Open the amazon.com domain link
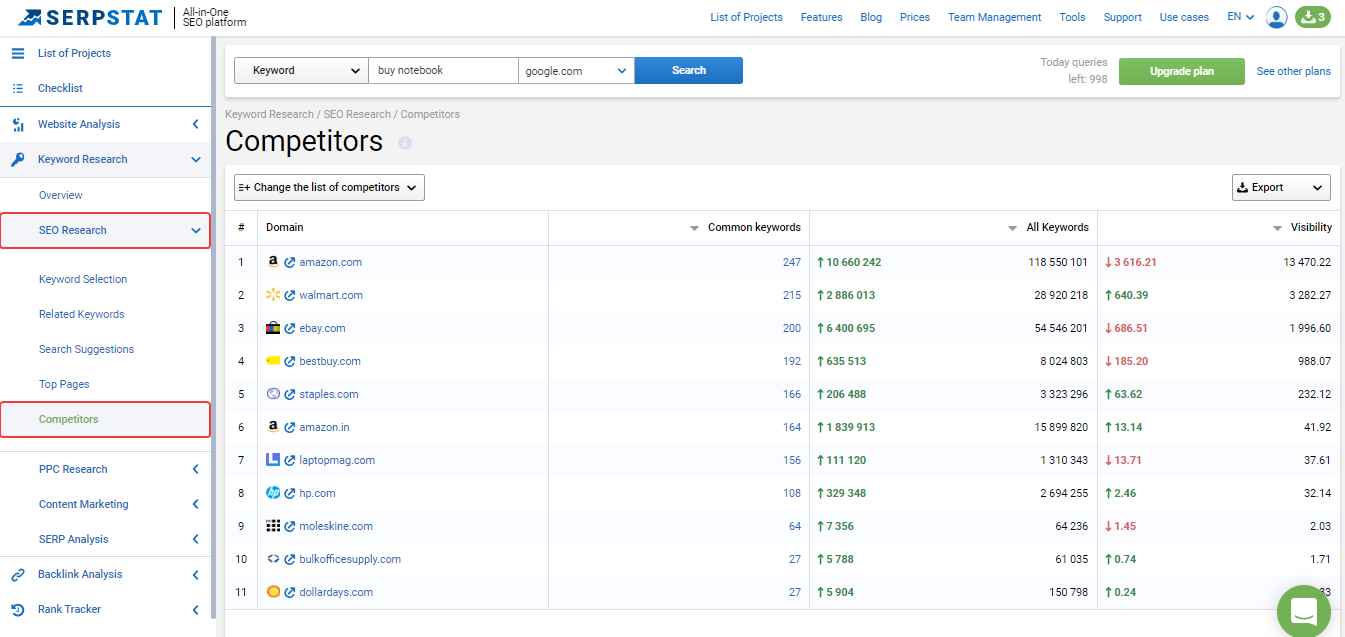This screenshot has height=637, width=1345. point(331,262)
